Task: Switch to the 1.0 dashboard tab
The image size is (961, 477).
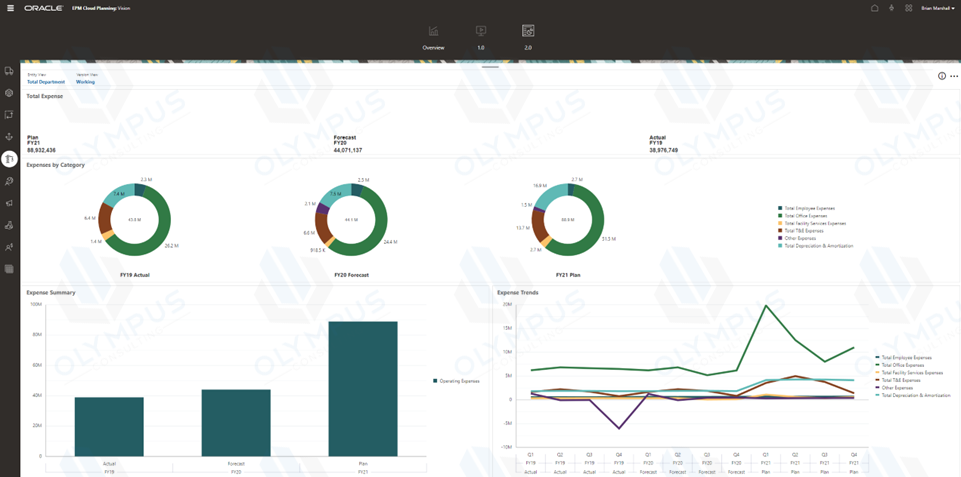Action: pos(481,38)
